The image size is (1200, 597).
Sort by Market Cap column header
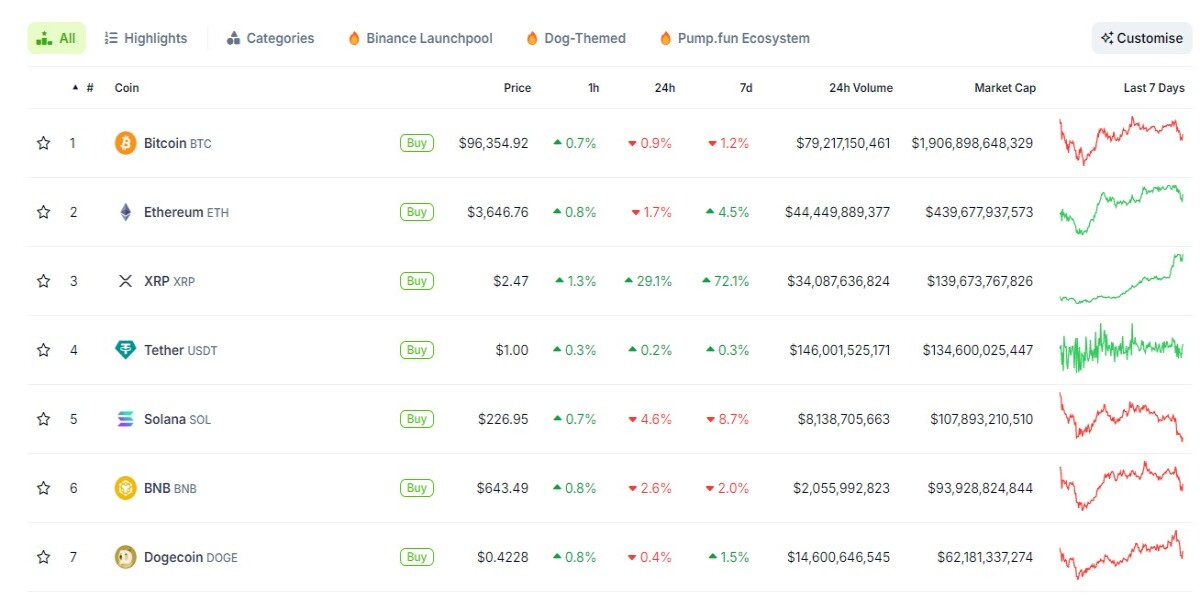pyautogui.click(x=1005, y=88)
